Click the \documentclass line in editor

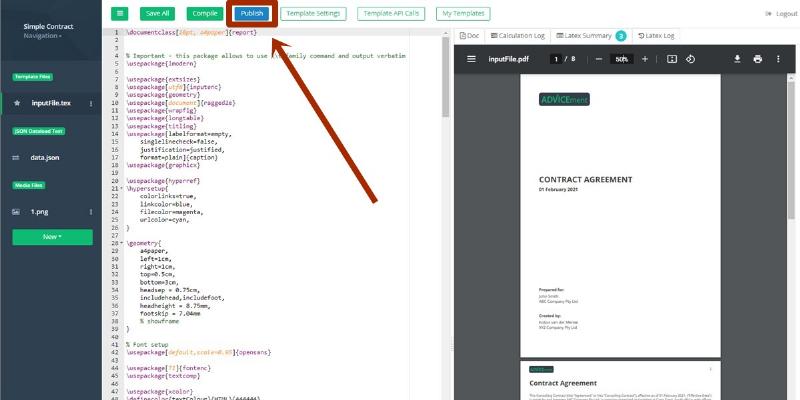(192, 32)
